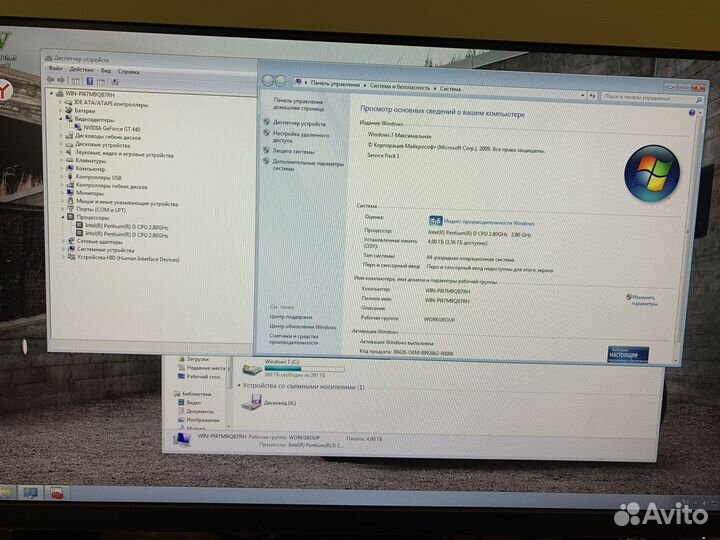Click the performance index score badge
Screen dimensions: 720x540
point(435,221)
